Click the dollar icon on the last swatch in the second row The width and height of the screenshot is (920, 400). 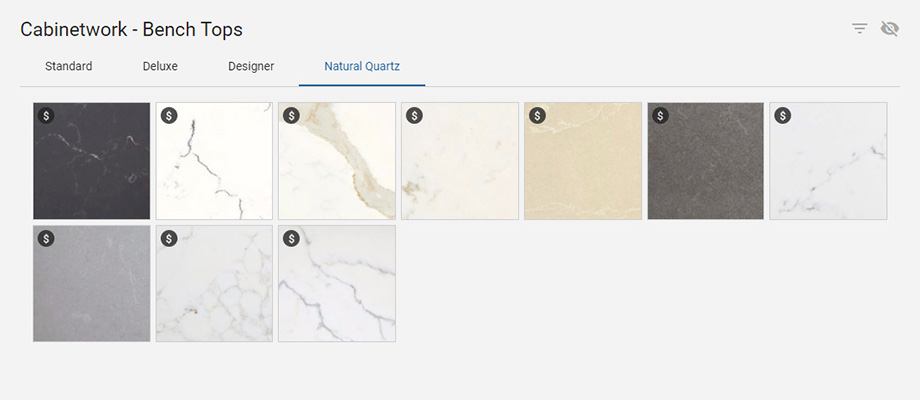(291, 238)
